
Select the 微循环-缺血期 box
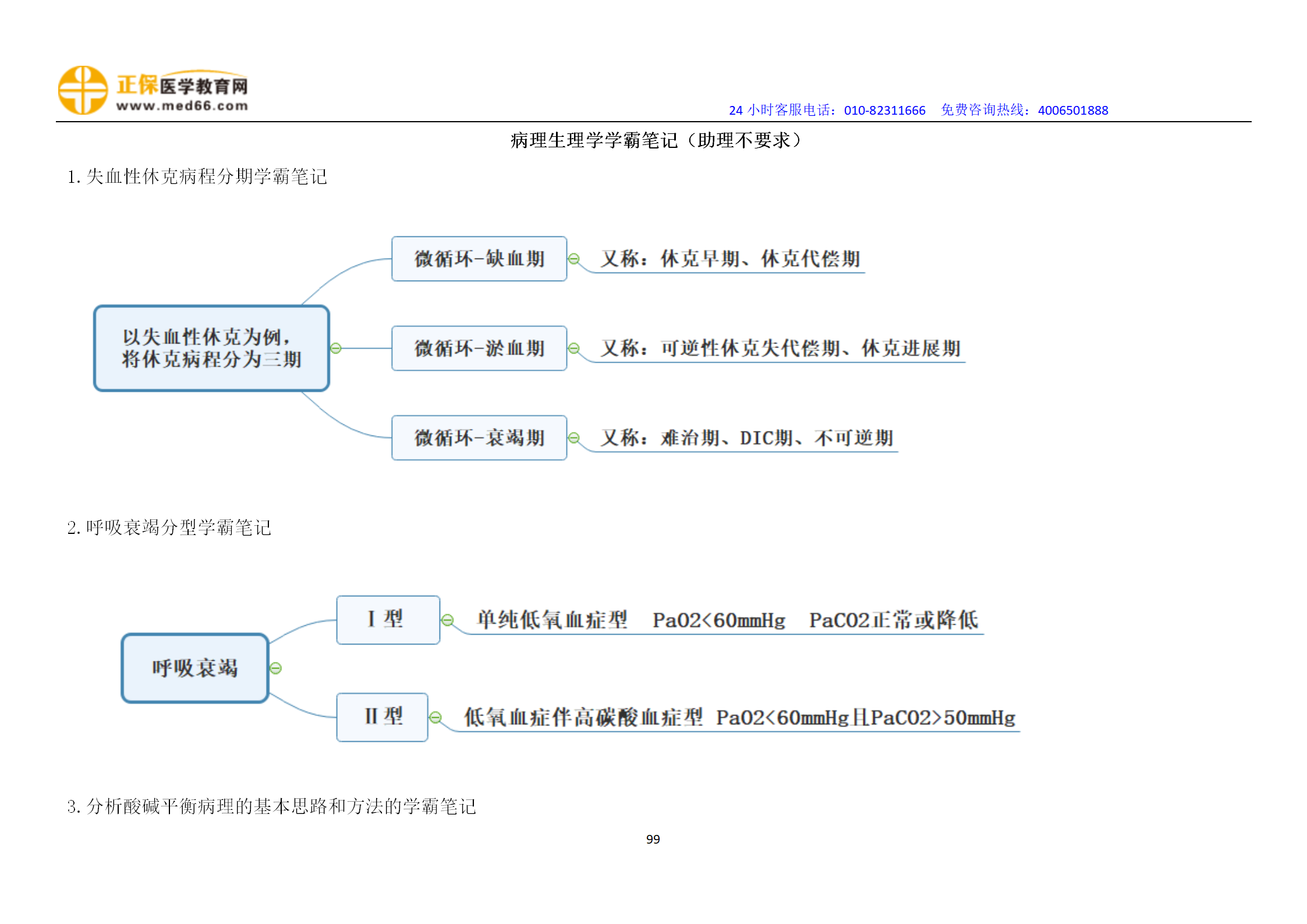[479, 259]
